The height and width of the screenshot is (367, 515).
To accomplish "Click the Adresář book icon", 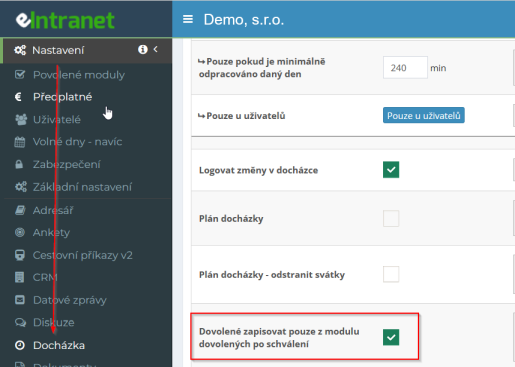I will click(20, 210).
